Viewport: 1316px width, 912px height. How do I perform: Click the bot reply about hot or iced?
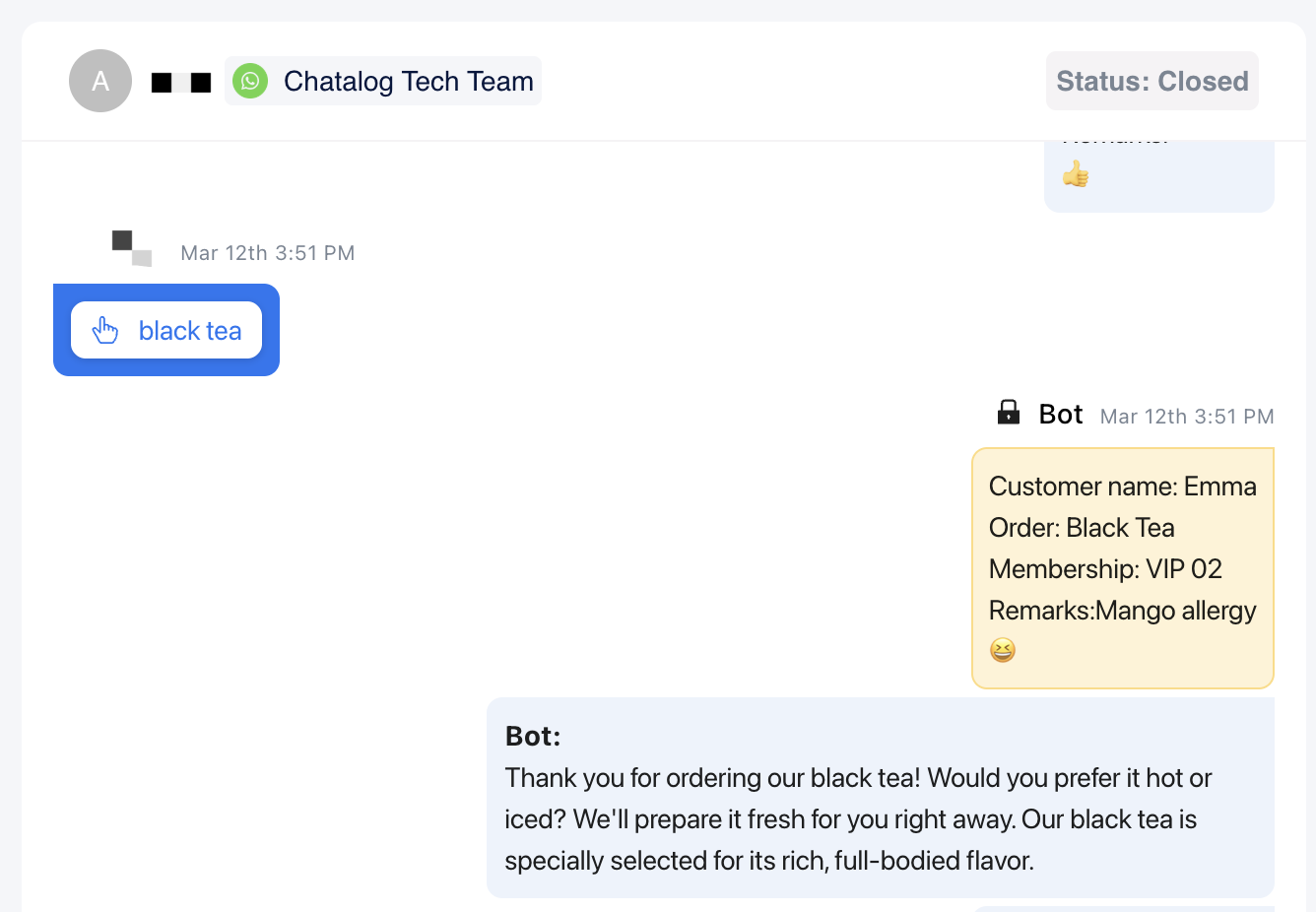tap(857, 819)
